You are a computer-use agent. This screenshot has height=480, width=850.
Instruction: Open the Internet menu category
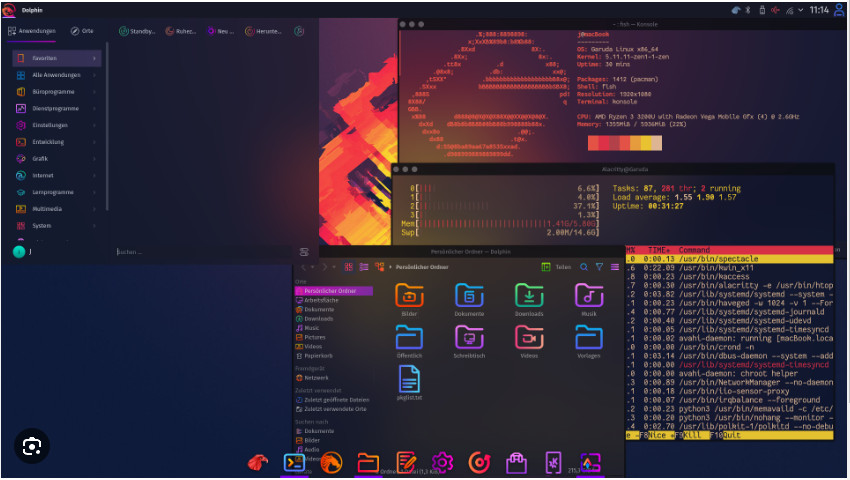pyautogui.click(x=56, y=176)
